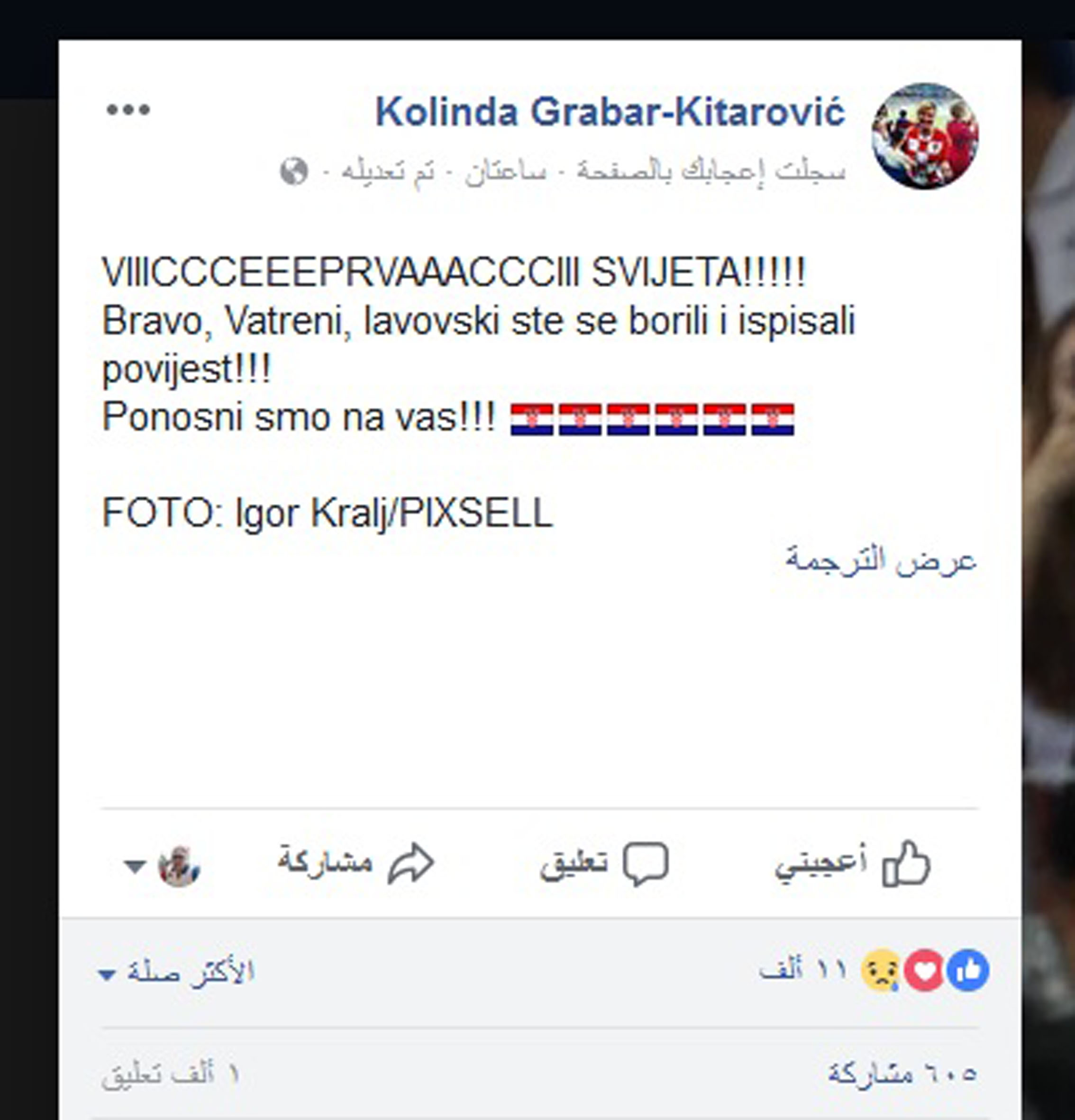
Task: Open the three-dot post options menu
Action: [x=128, y=110]
